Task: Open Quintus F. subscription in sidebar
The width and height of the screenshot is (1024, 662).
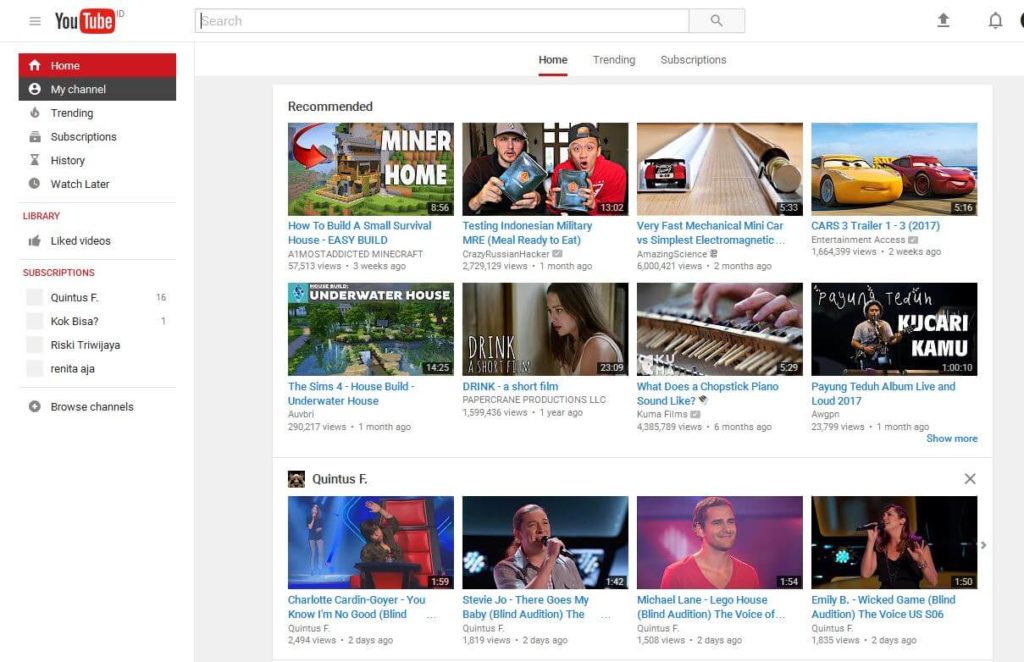Action: [x=97, y=298]
